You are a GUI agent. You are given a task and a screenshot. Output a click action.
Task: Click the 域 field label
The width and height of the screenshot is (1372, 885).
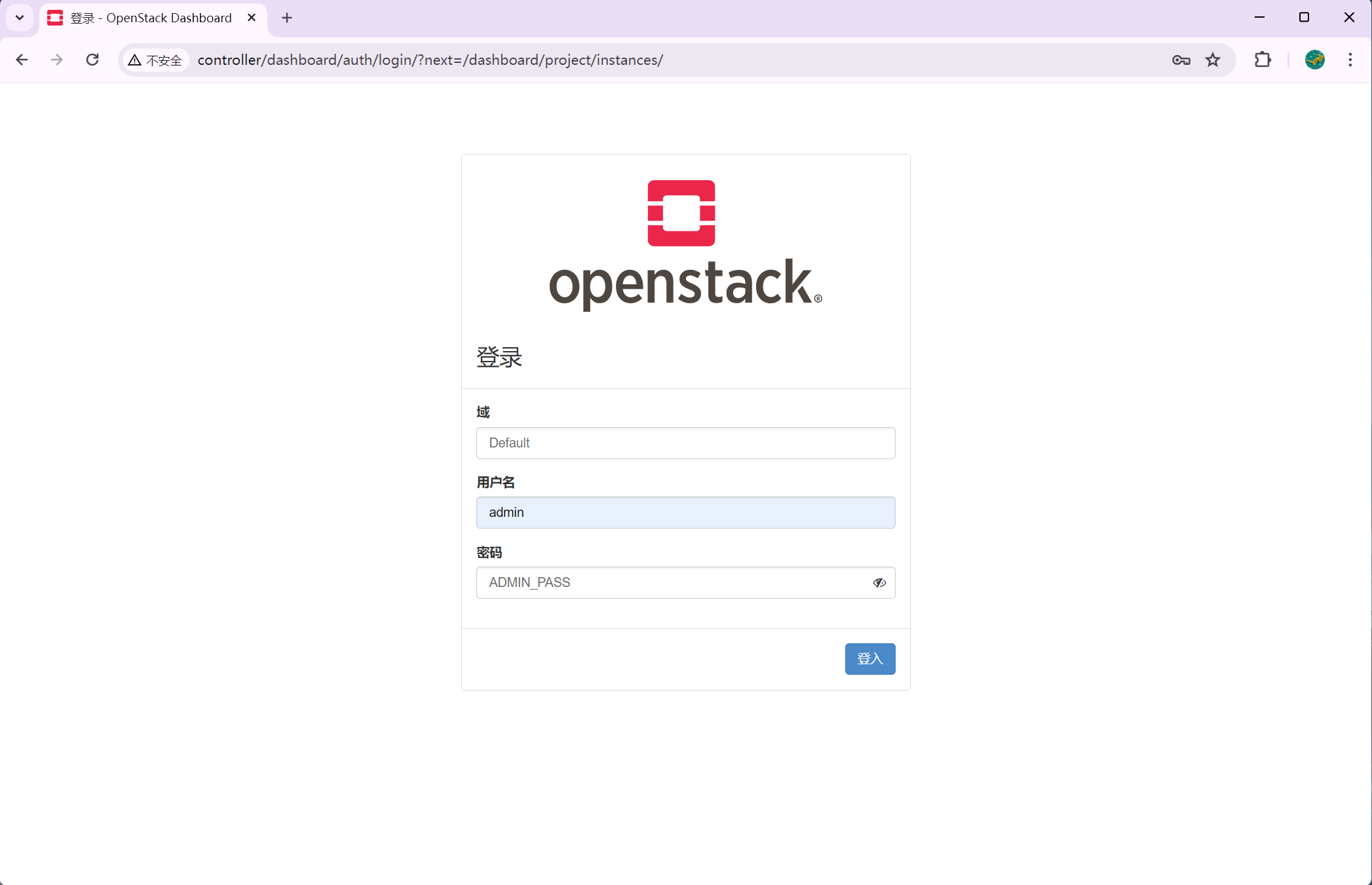pyautogui.click(x=483, y=412)
